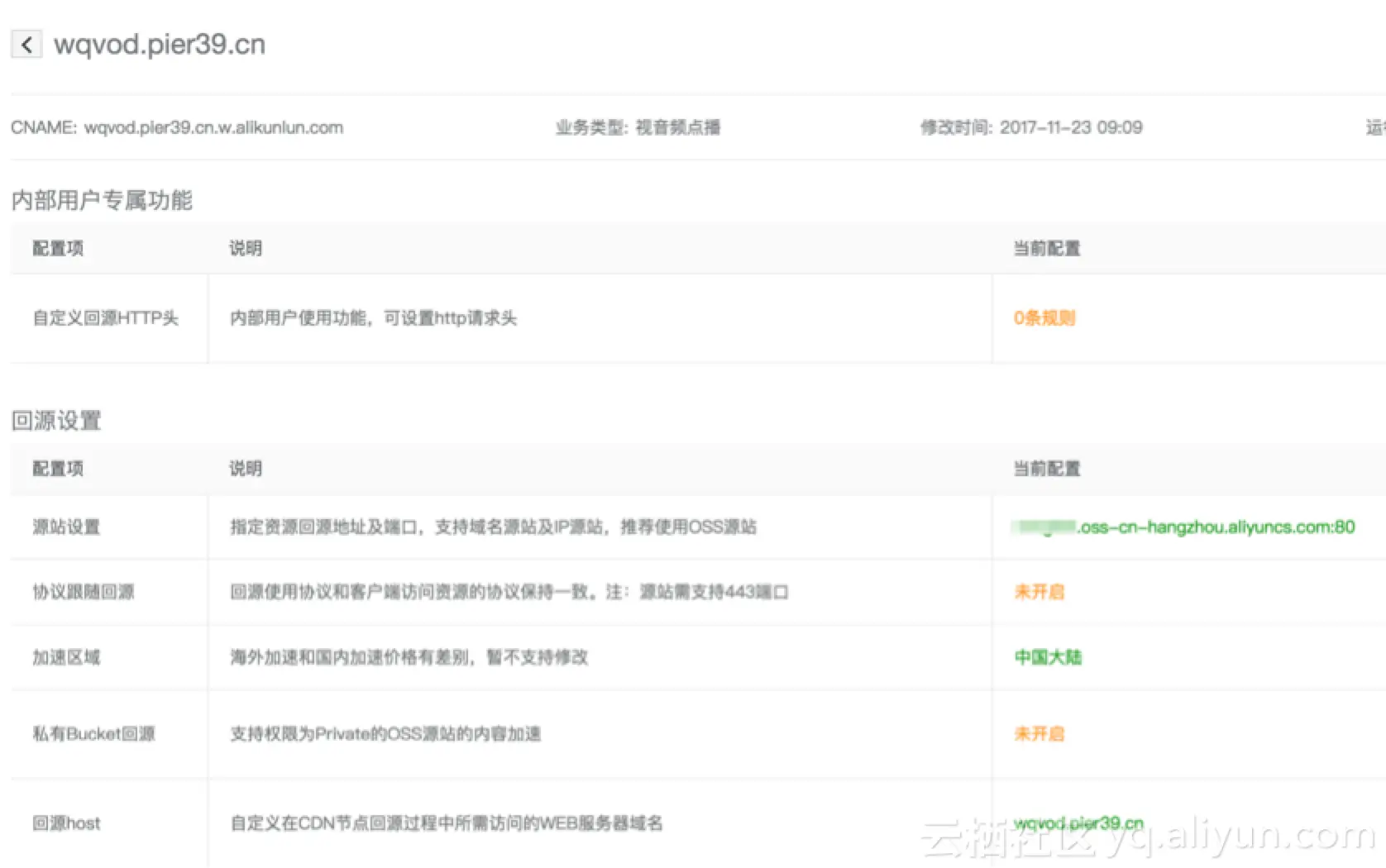Open the 0条规则 configuration link
This screenshot has height=868, width=1386.
pos(1044,318)
